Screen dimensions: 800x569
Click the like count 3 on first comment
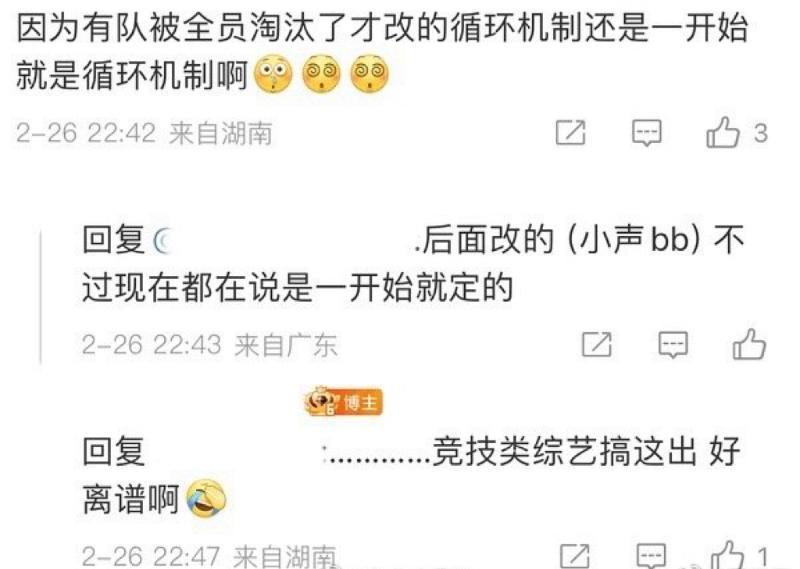click(761, 134)
